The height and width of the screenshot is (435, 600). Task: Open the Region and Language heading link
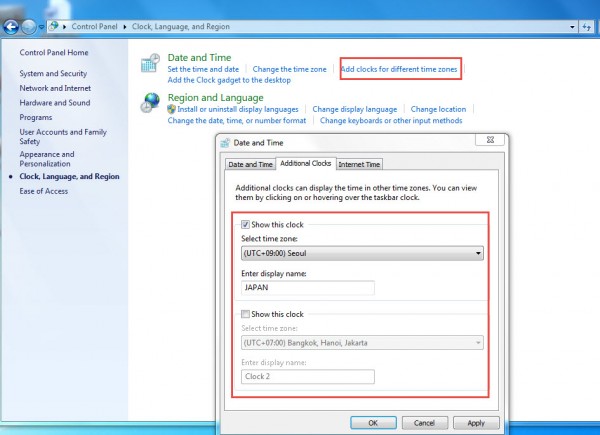tap(215, 98)
